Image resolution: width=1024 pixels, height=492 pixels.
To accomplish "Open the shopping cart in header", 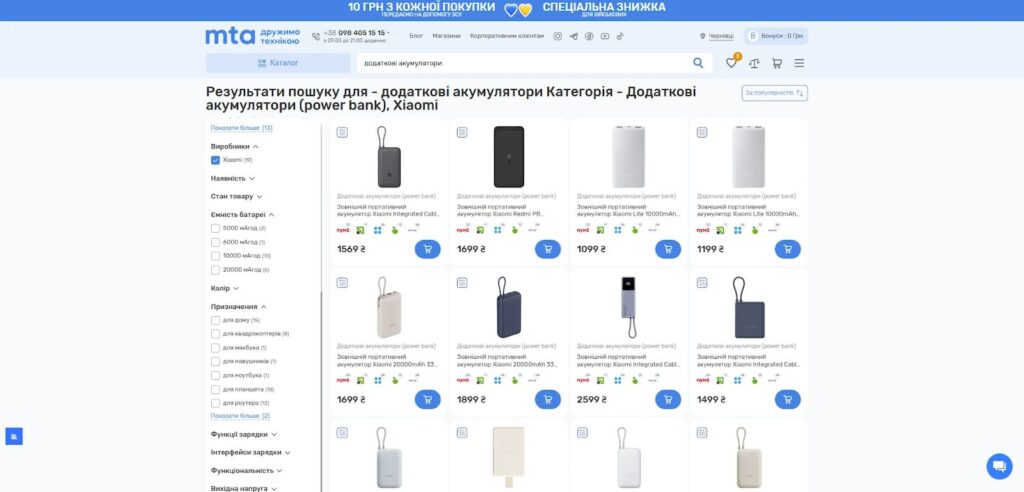I will (x=776, y=63).
